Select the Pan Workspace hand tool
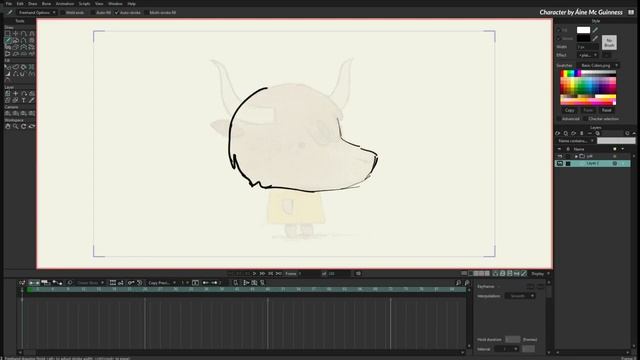Screen dimensions: 640x360 pos(8,127)
